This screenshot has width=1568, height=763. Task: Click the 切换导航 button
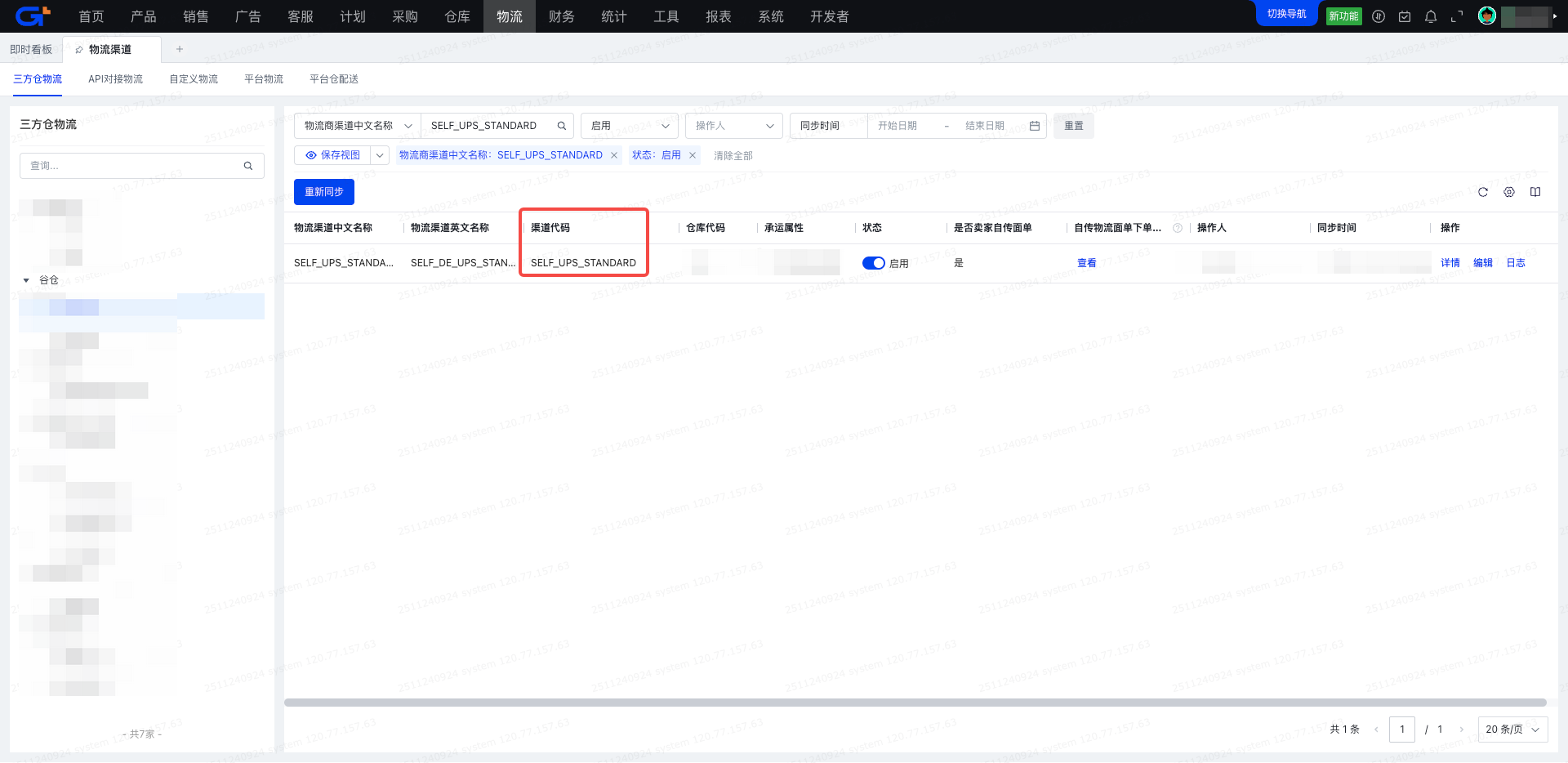(x=1287, y=14)
